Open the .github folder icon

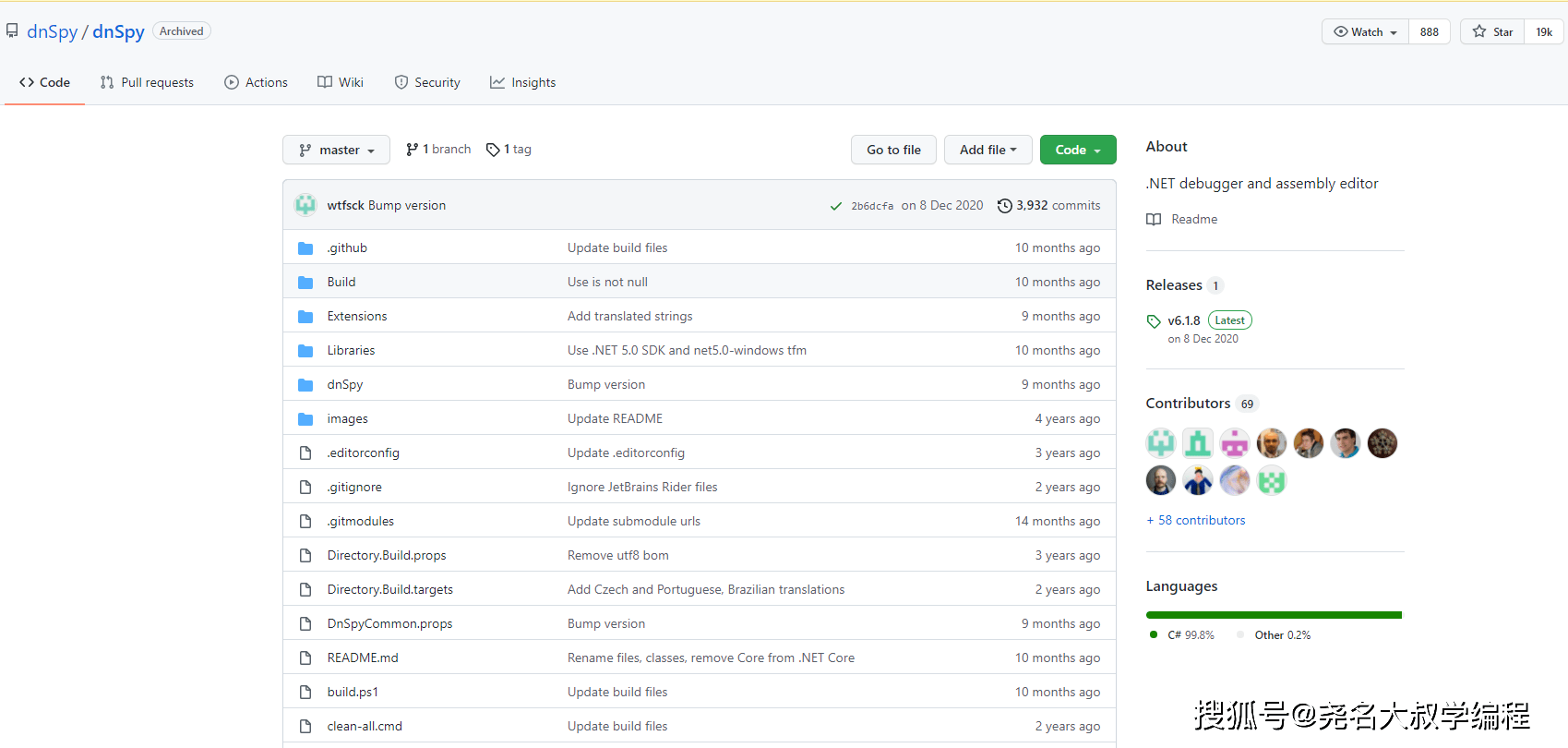pyautogui.click(x=305, y=248)
